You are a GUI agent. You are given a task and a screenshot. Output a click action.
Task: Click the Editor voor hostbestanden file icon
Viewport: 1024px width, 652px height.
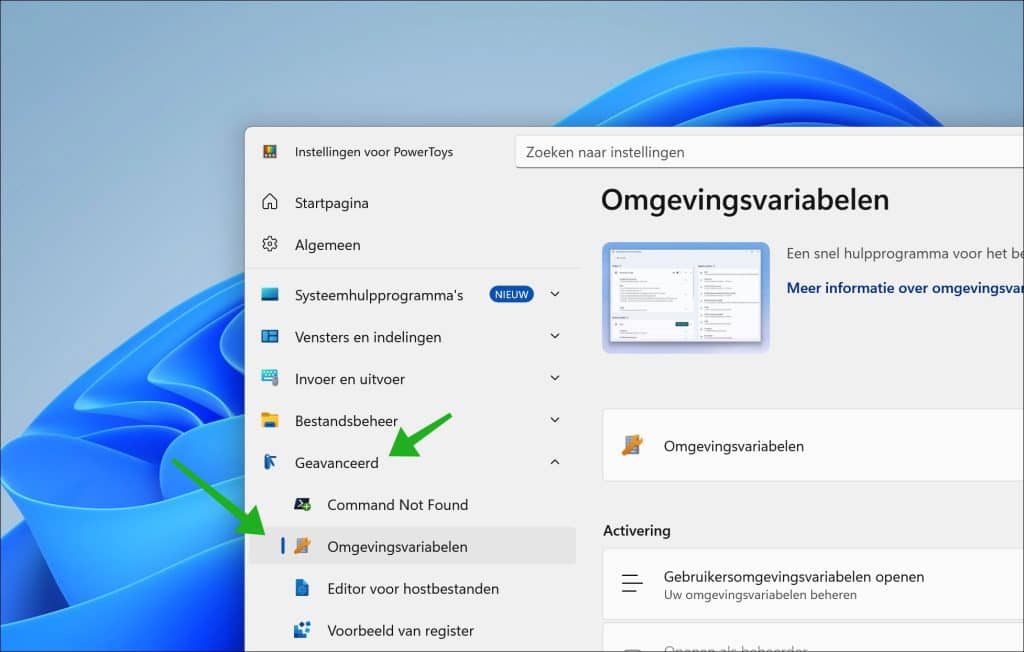click(302, 588)
